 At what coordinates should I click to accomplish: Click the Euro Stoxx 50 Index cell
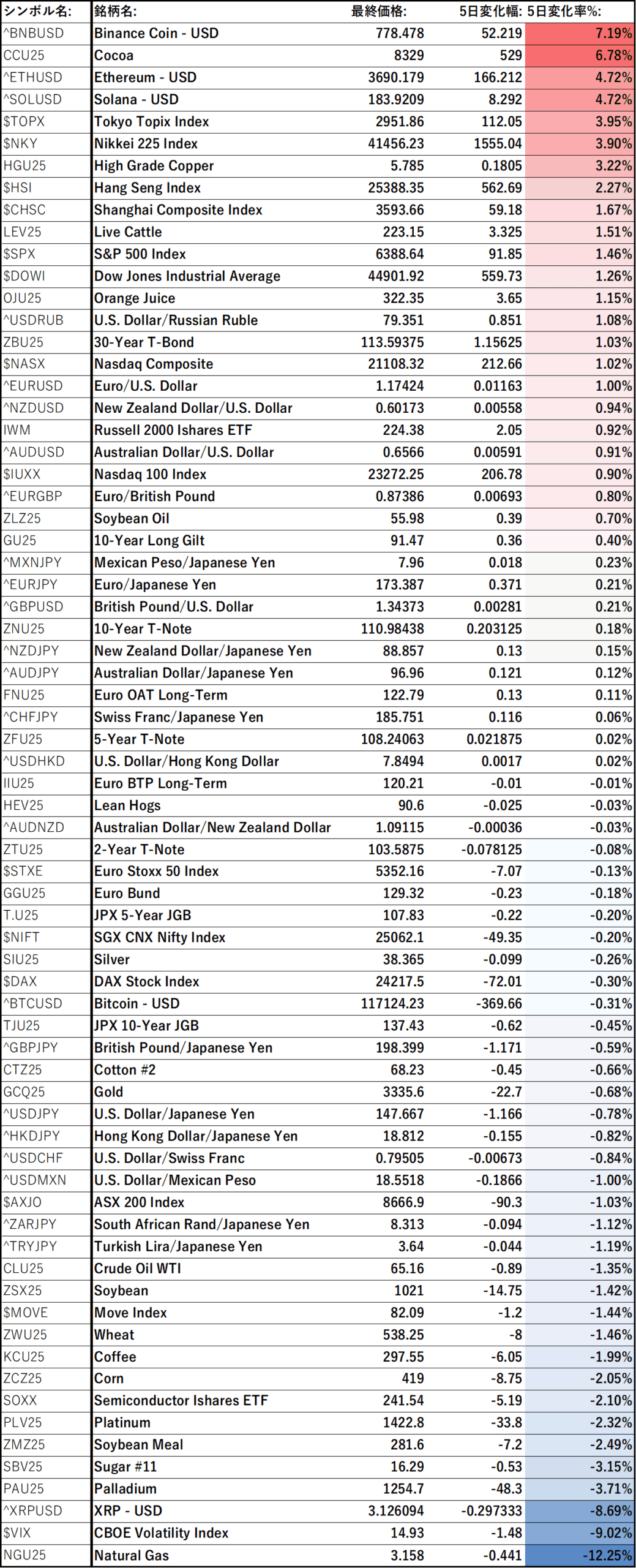tap(156, 871)
